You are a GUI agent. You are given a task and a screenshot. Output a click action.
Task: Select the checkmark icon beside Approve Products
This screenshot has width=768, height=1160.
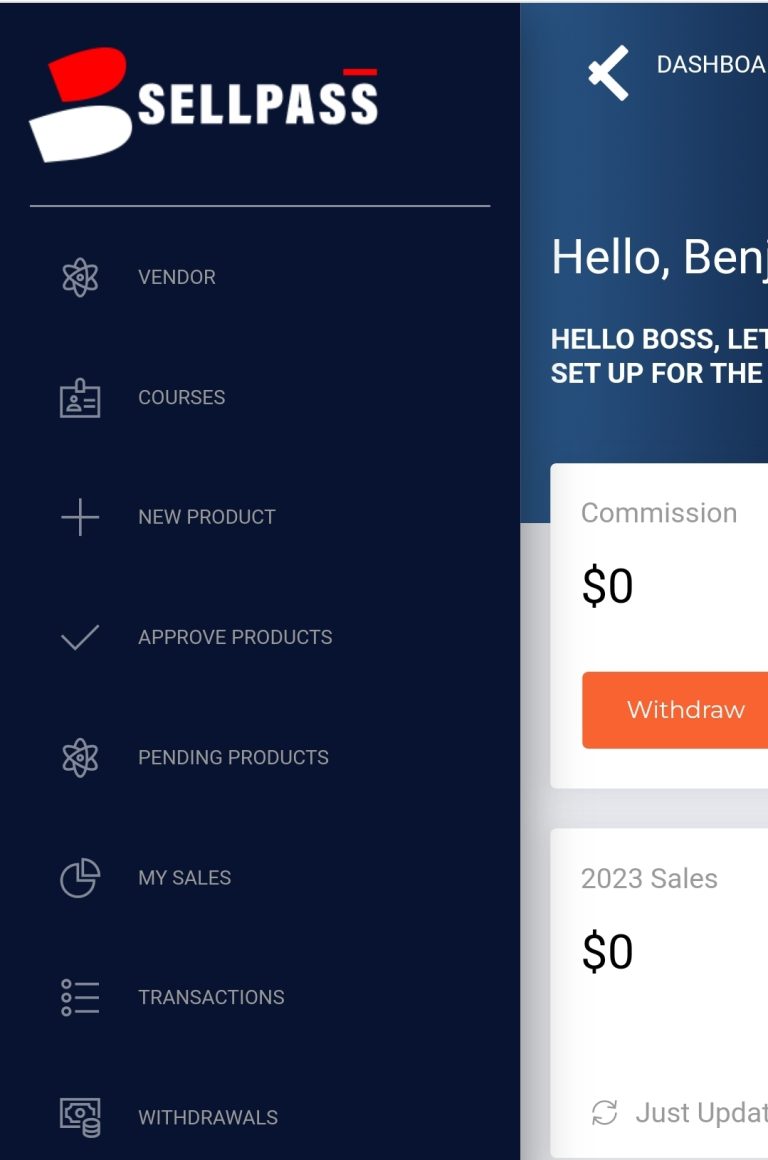point(80,637)
